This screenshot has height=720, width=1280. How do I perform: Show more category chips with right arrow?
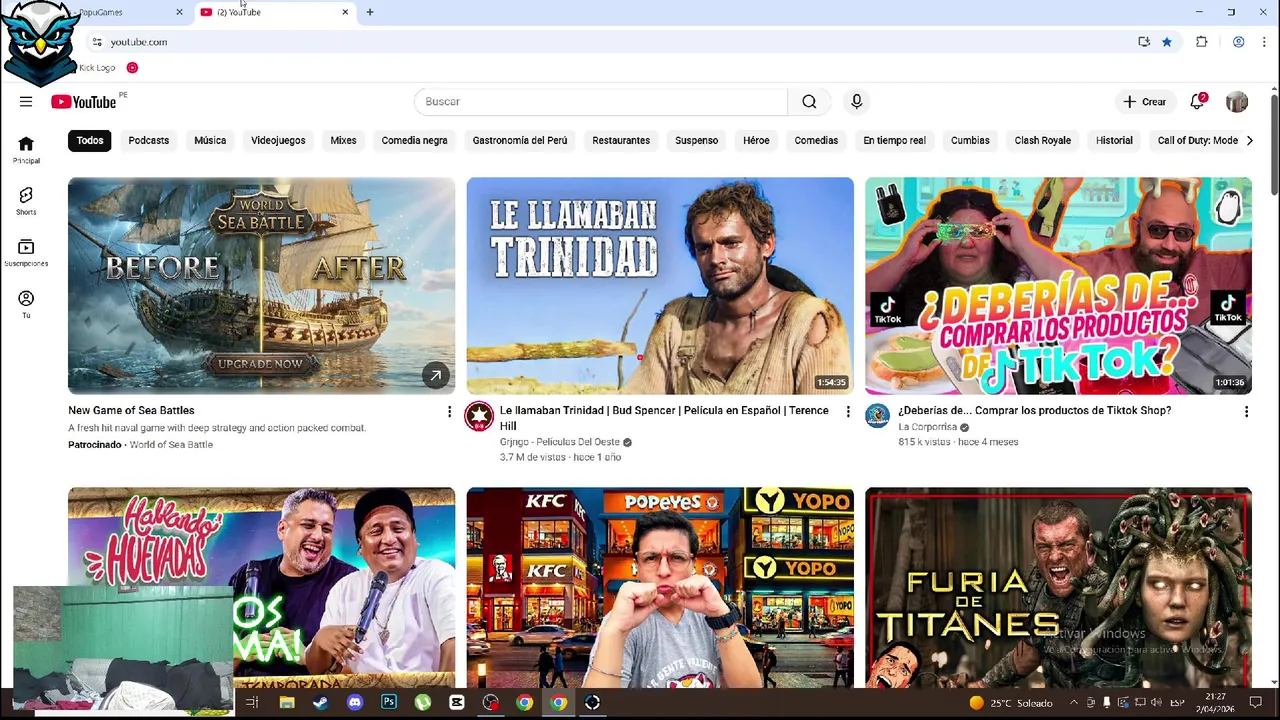pyautogui.click(x=1249, y=141)
